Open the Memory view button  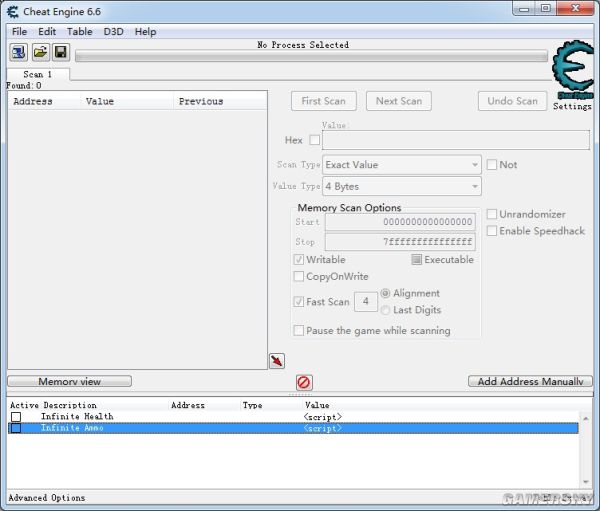pyautogui.click(x=69, y=381)
